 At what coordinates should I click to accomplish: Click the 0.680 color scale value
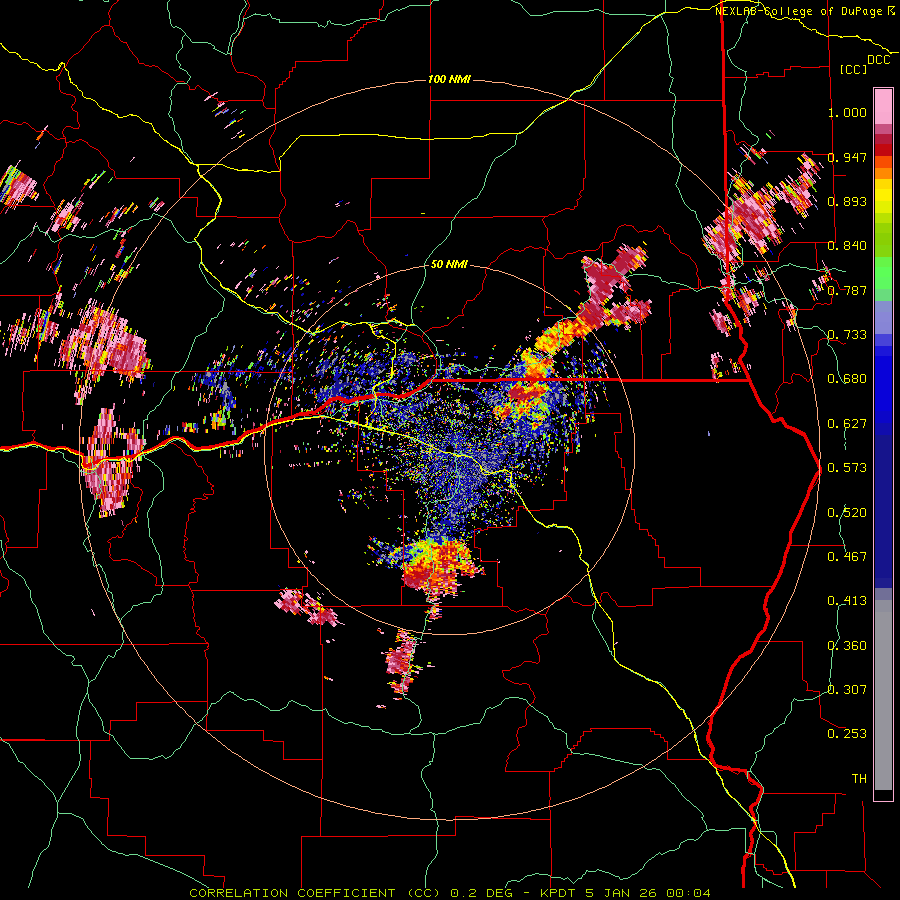[x=847, y=379]
